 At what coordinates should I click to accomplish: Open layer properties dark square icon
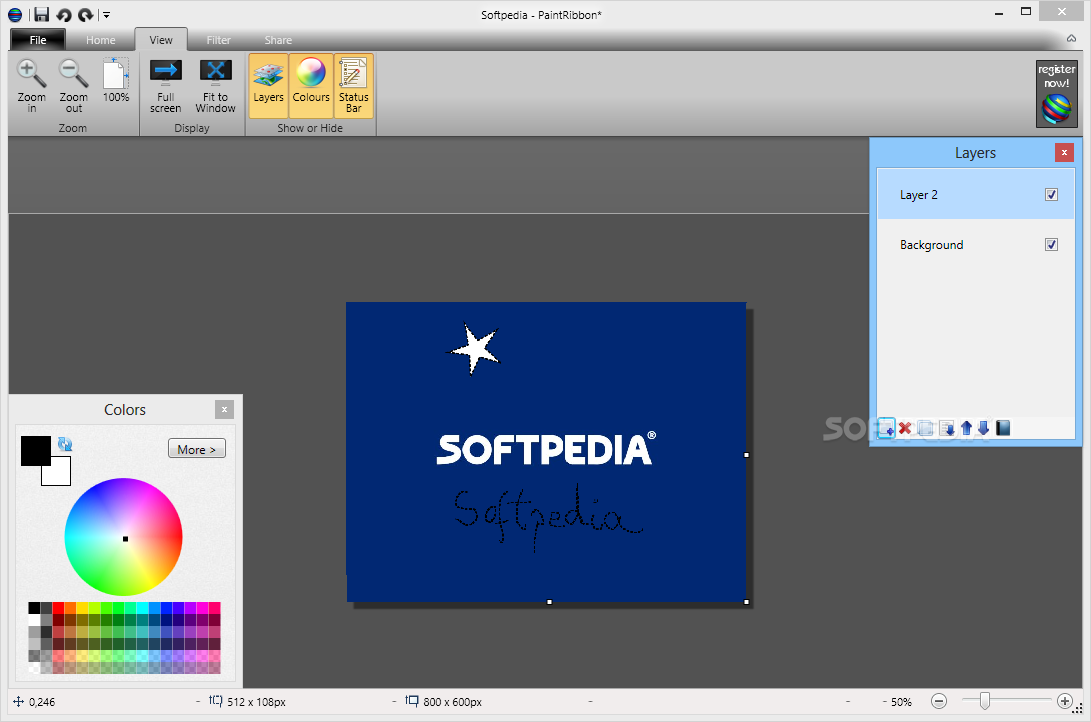pyautogui.click(x=1003, y=428)
